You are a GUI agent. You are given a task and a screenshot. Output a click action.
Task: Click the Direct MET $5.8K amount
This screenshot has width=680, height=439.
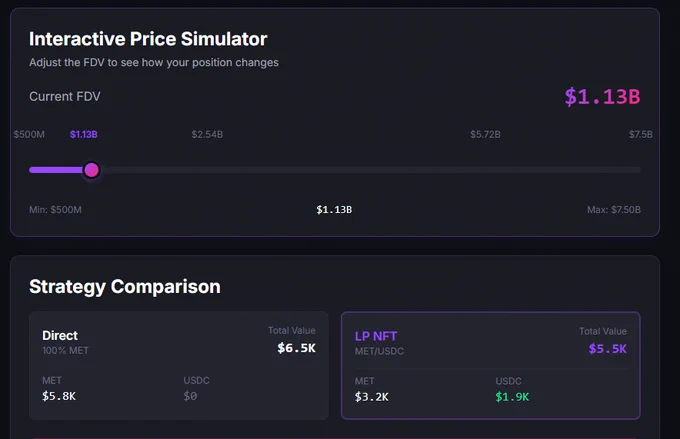click(59, 396)
